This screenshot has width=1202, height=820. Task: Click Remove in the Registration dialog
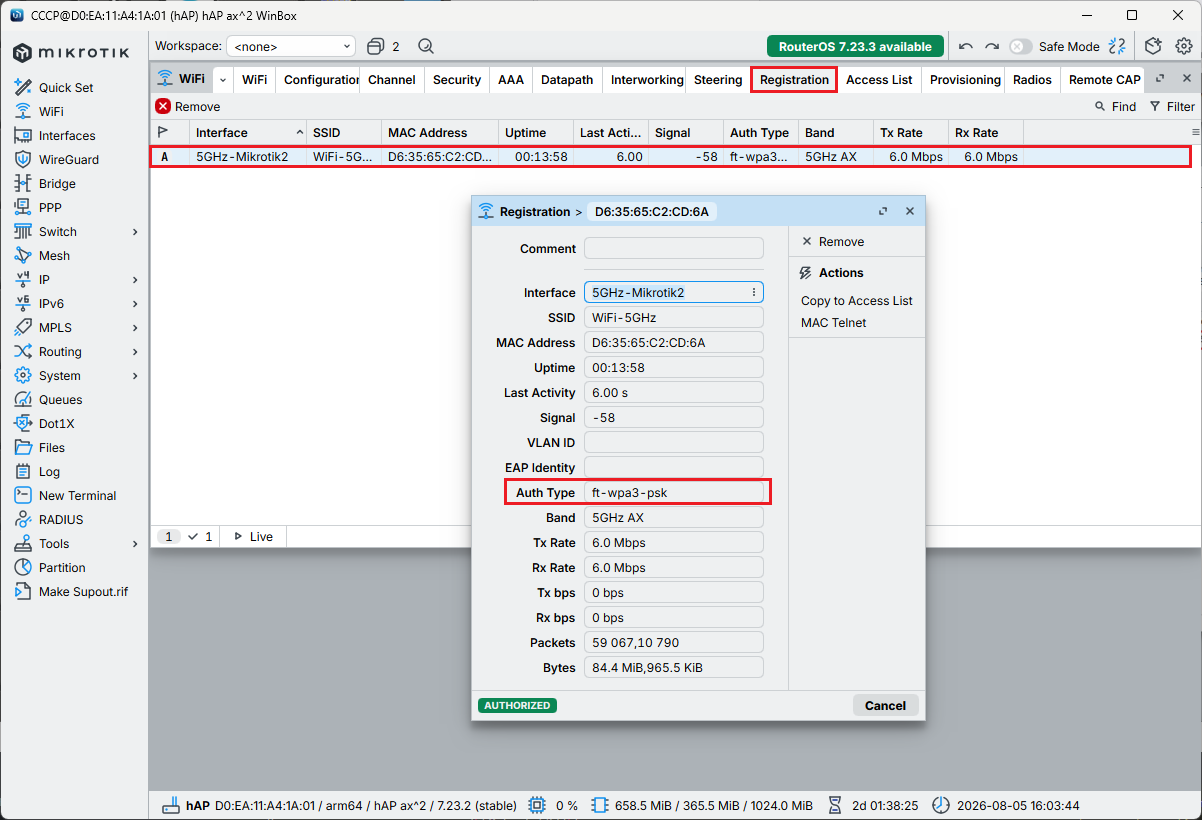(833, 242)
